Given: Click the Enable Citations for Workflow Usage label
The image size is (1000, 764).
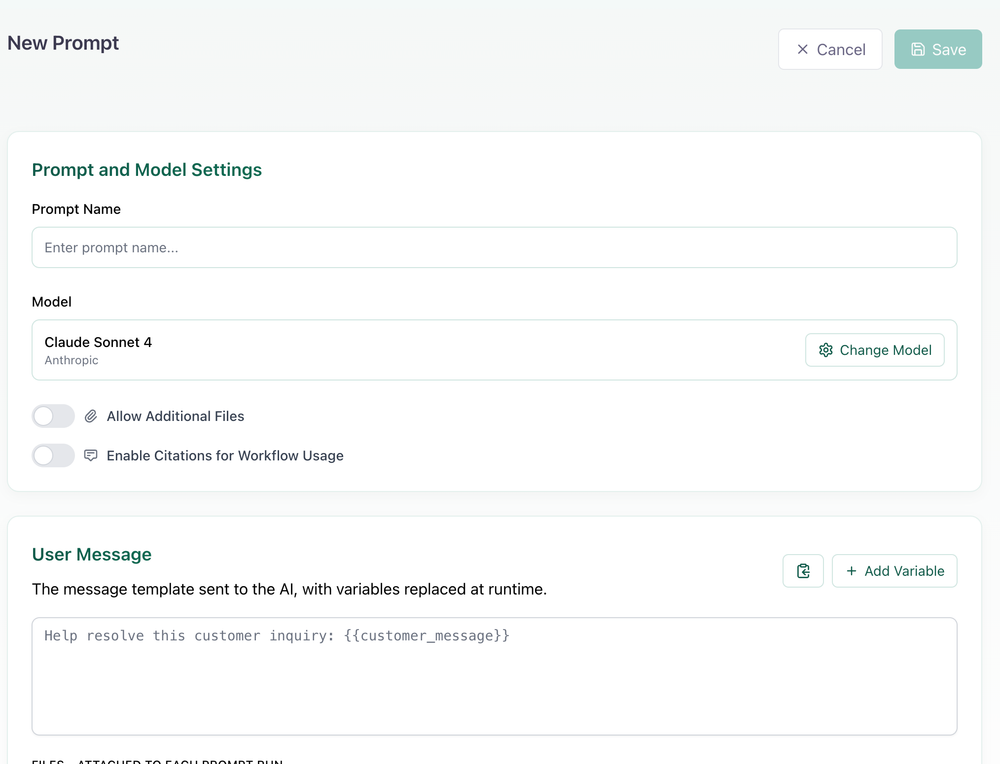Looking at the screenshot, I should [225, 455].
